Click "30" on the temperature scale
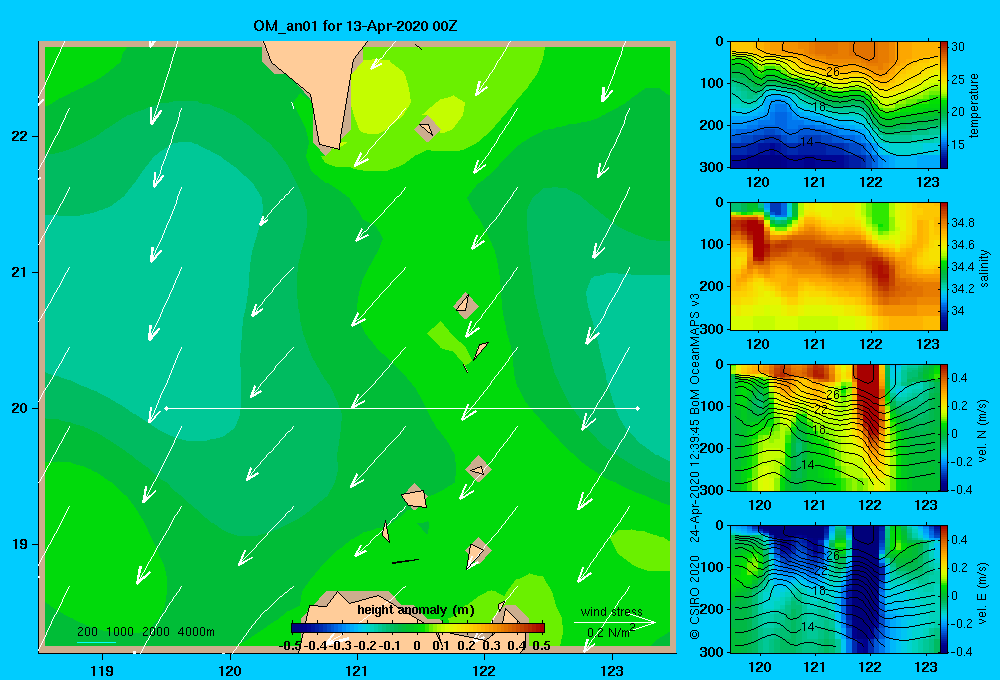The width and height of the screenshot is (1000, 680). (x=958, y=47)
